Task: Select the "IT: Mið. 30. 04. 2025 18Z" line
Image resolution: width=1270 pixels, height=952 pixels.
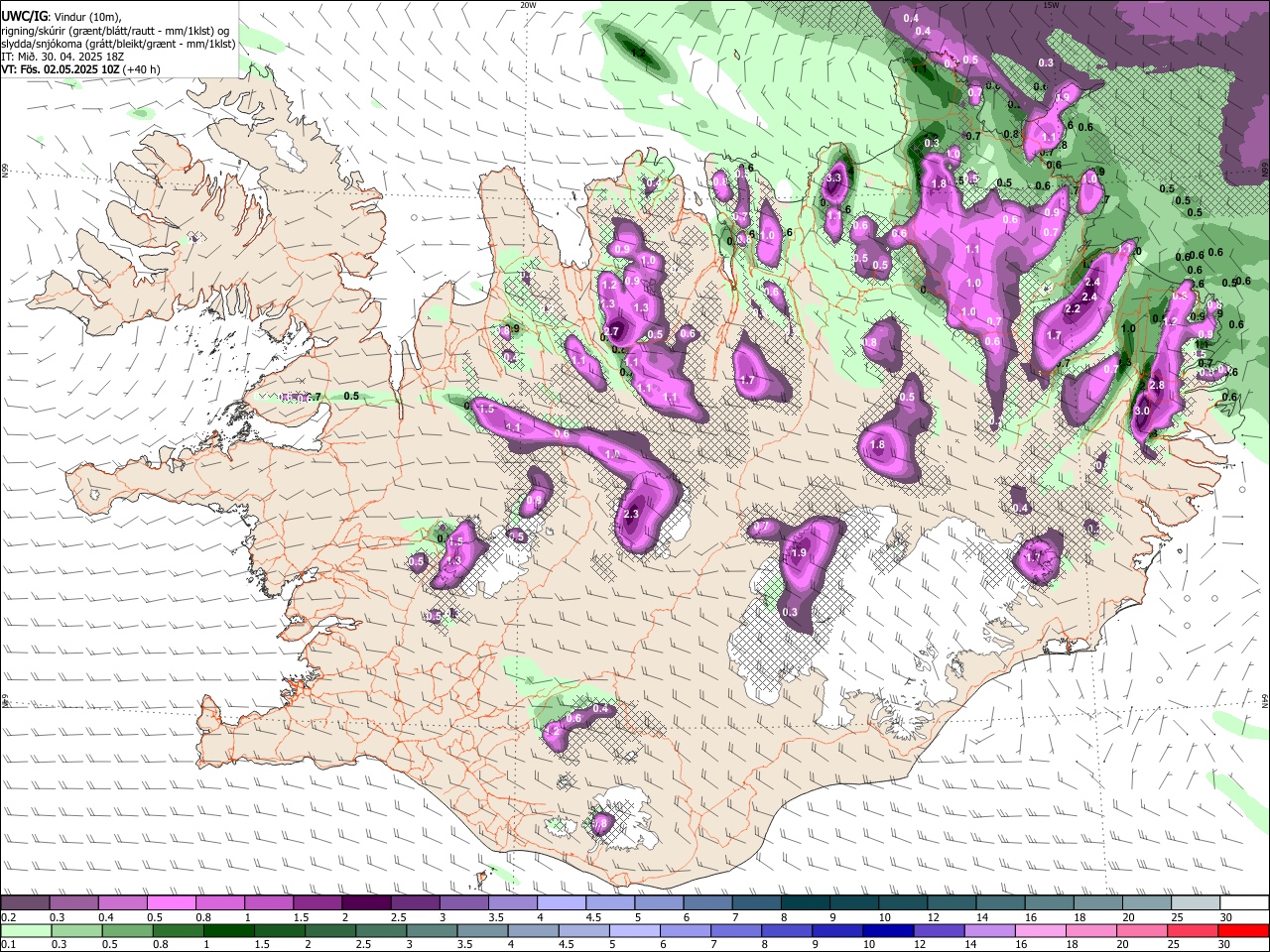Action: [62, 57]
